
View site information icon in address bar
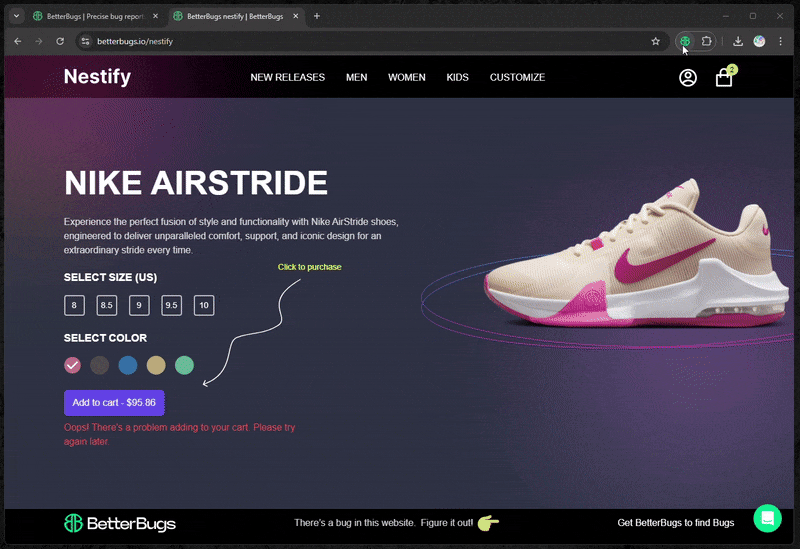click(x=86, y=41)
